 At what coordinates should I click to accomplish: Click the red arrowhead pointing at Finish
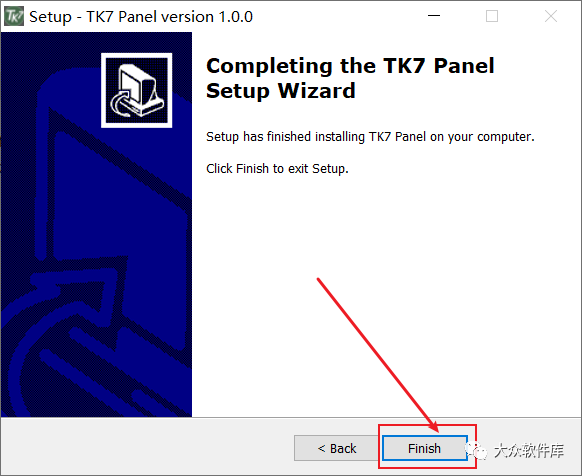tap(434, 426)
